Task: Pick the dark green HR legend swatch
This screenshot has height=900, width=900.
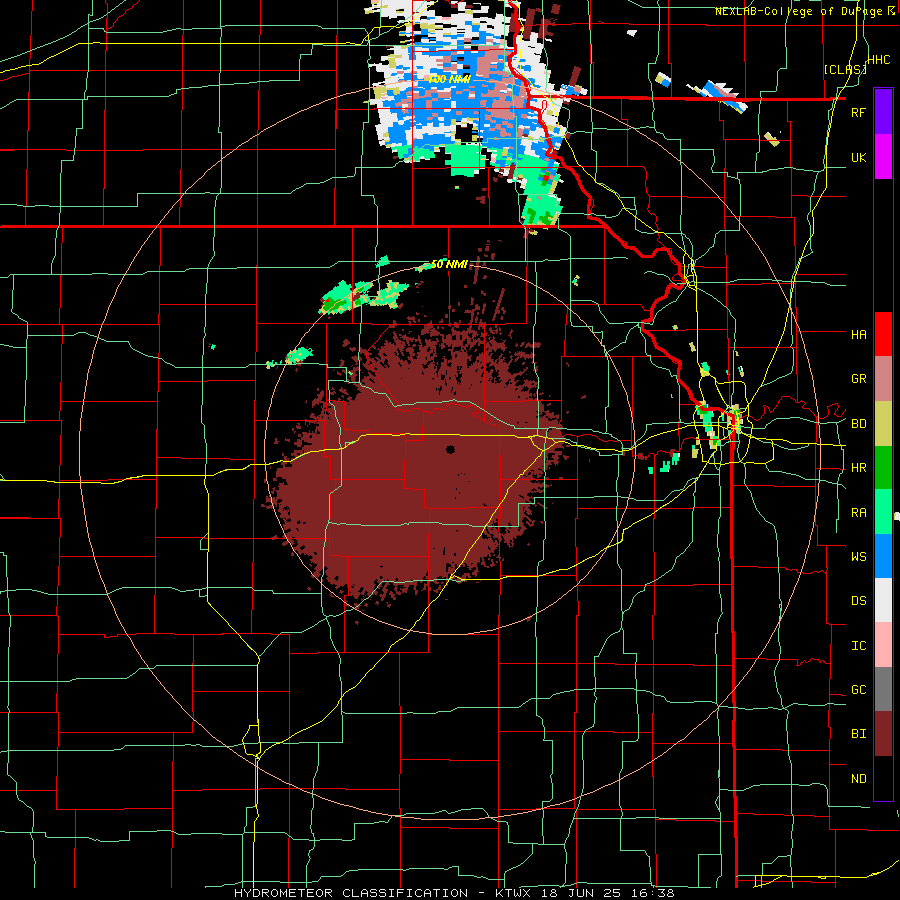Action: point(883,467)
